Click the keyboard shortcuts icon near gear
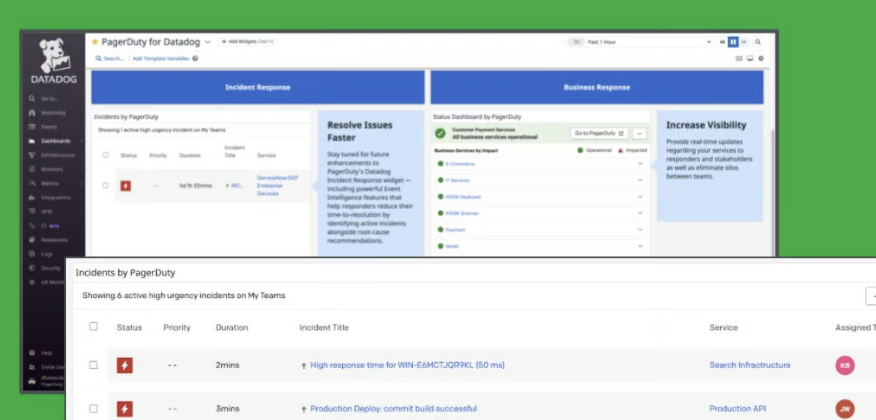 point(740,58)
